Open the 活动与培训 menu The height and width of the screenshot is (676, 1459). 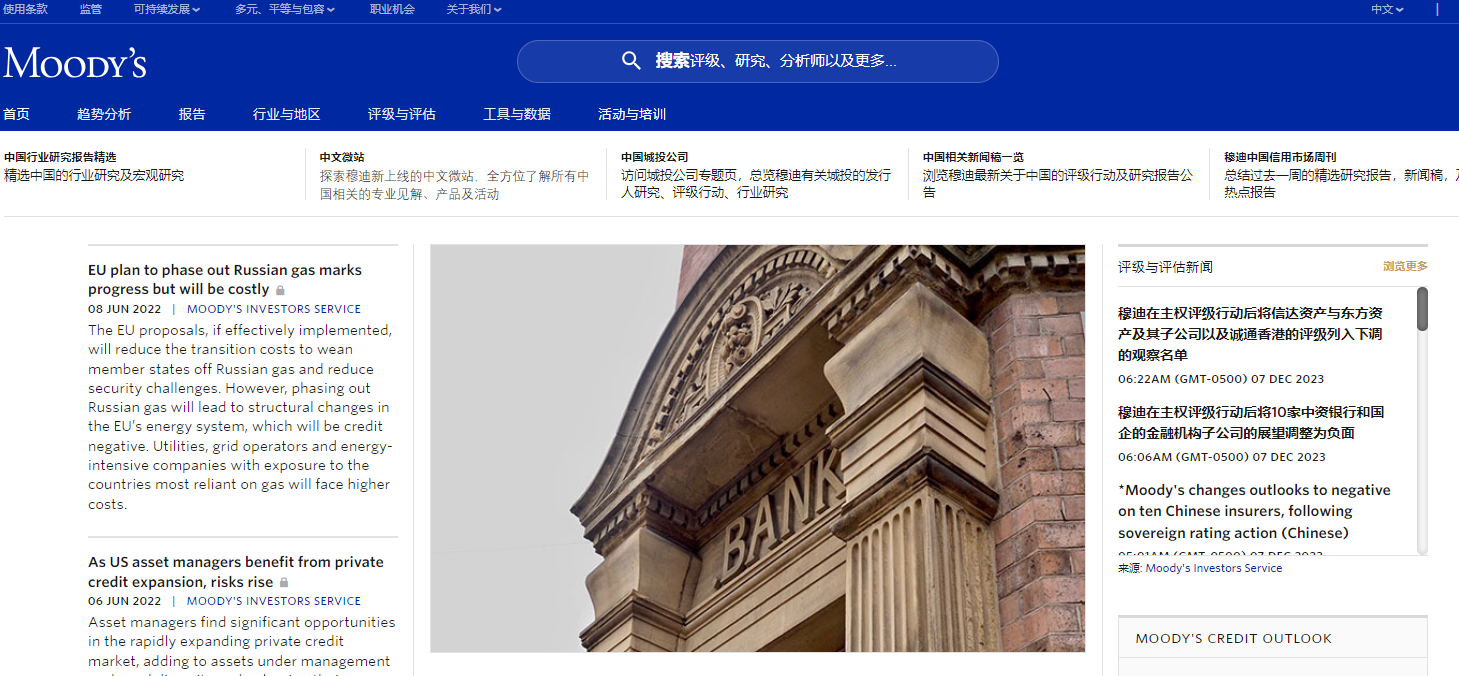coord(632,114)
